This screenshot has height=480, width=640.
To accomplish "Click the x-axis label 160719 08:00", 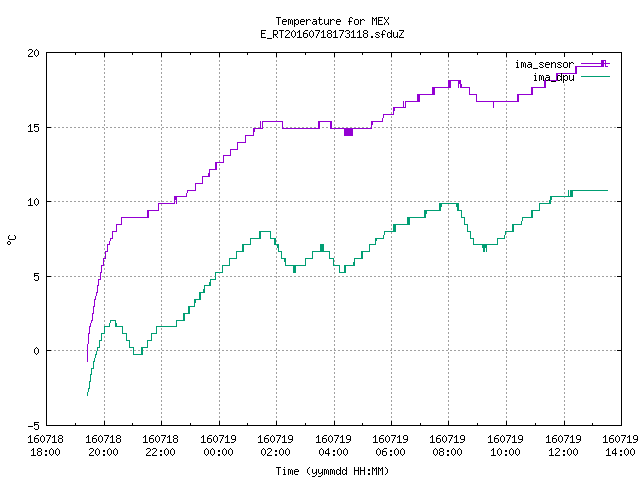I will point(448,445).
